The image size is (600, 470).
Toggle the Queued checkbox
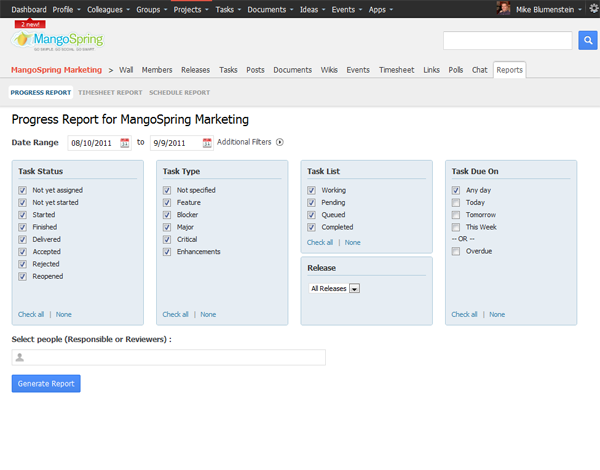311,215
